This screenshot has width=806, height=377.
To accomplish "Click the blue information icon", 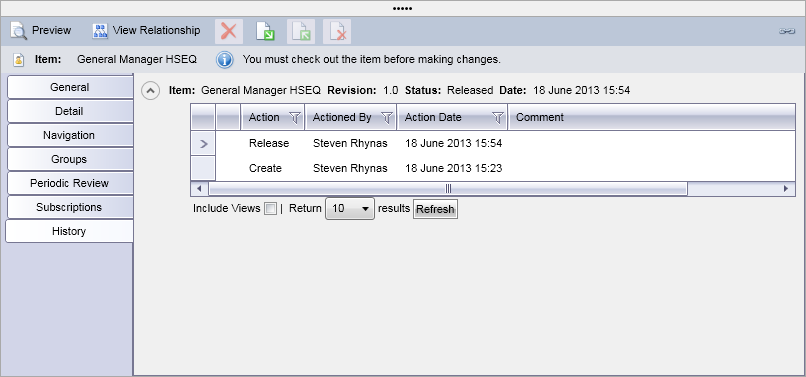I will coord(225,60).
